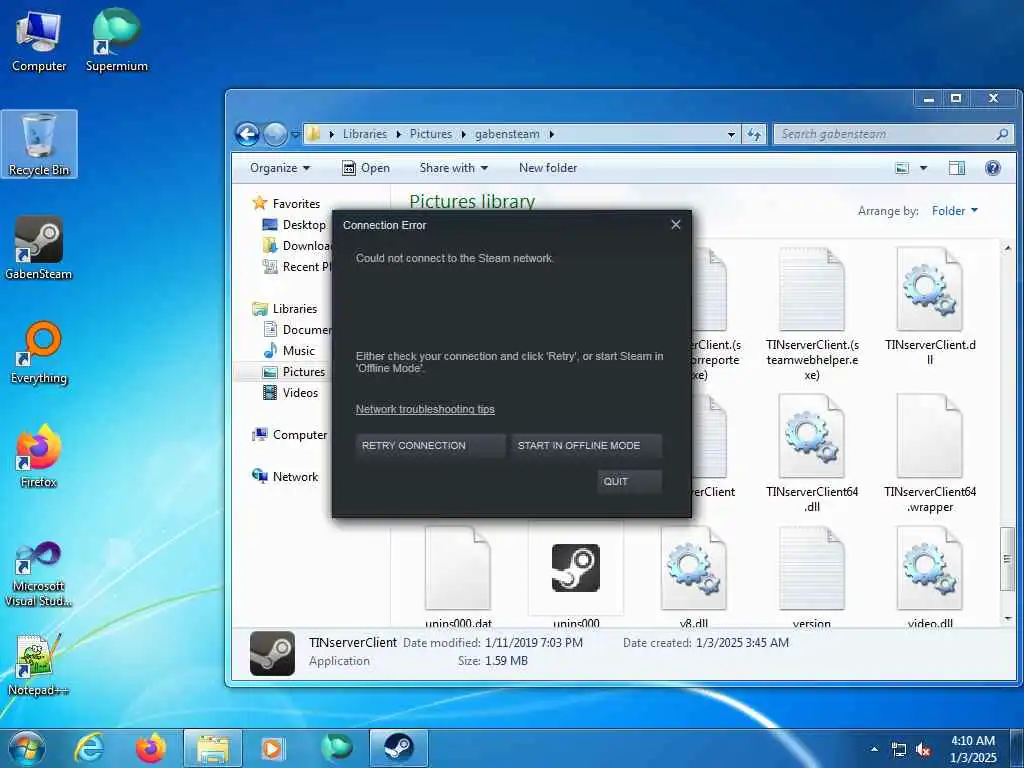
Task: Switch to Windows Explorer taskbar button
Action: pyautogui.click(x=213, y=748)
